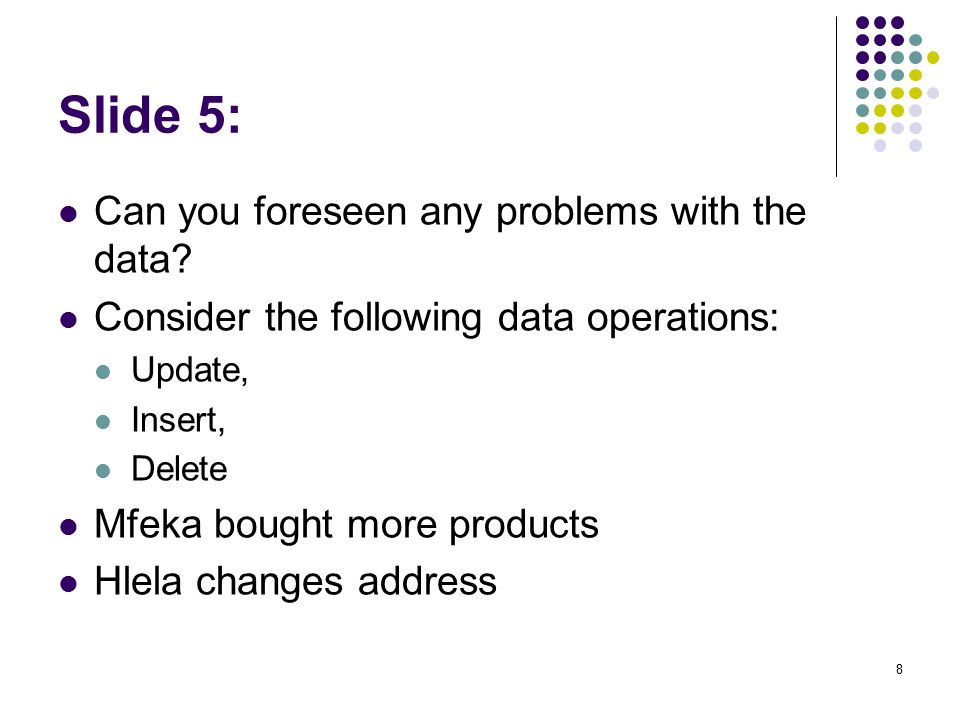Click the purple bullet beside 'Mfeka bought'

point(69,527)
